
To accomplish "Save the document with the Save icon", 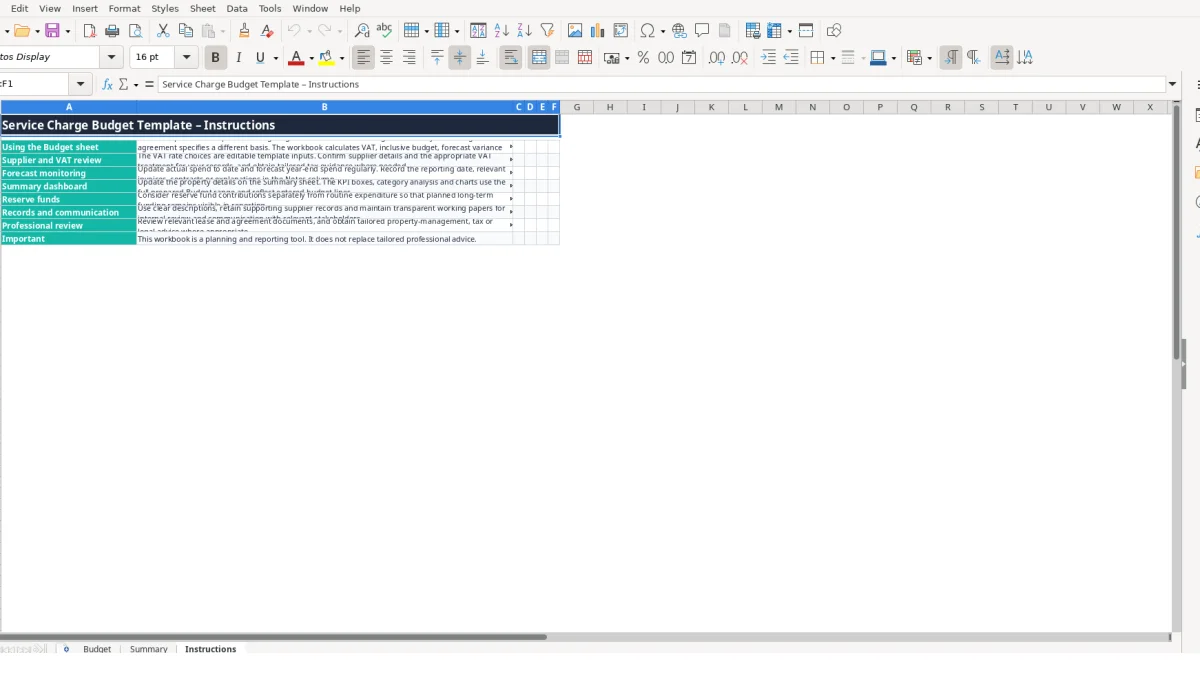I will coord(52,31).
